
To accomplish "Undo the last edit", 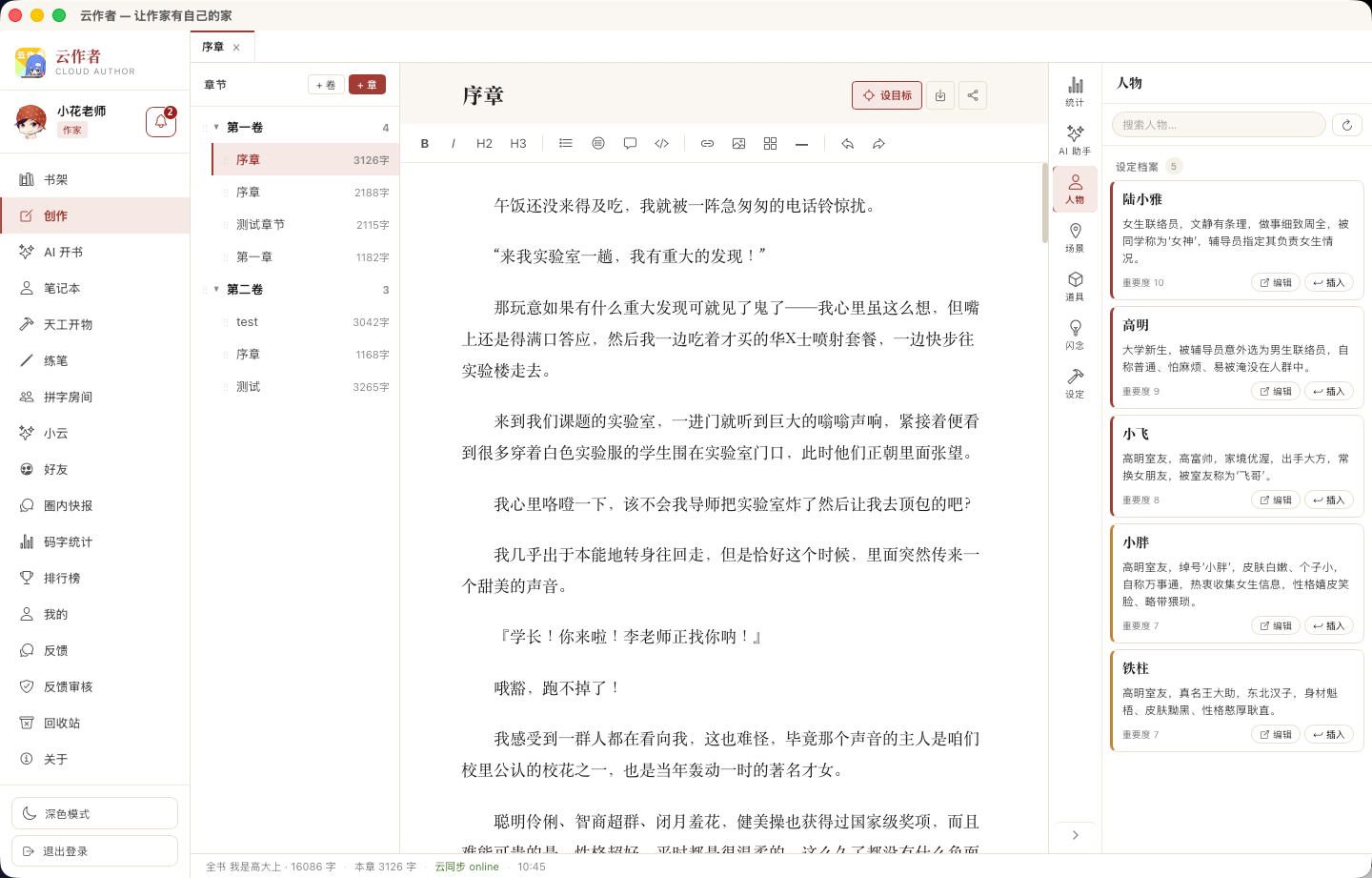I will [847, 144].
